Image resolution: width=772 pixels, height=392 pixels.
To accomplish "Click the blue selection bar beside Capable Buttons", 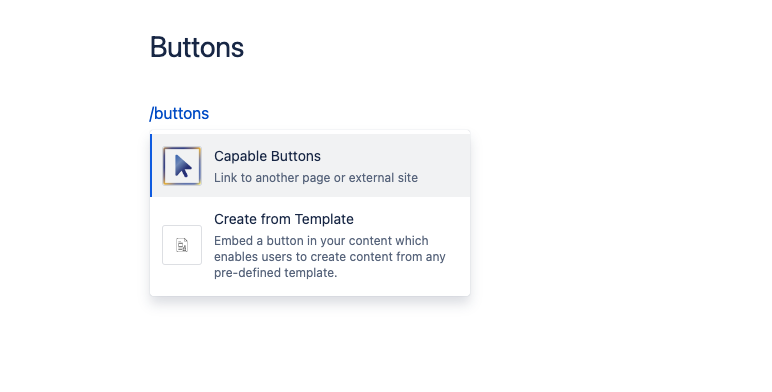I will (151, 165).
